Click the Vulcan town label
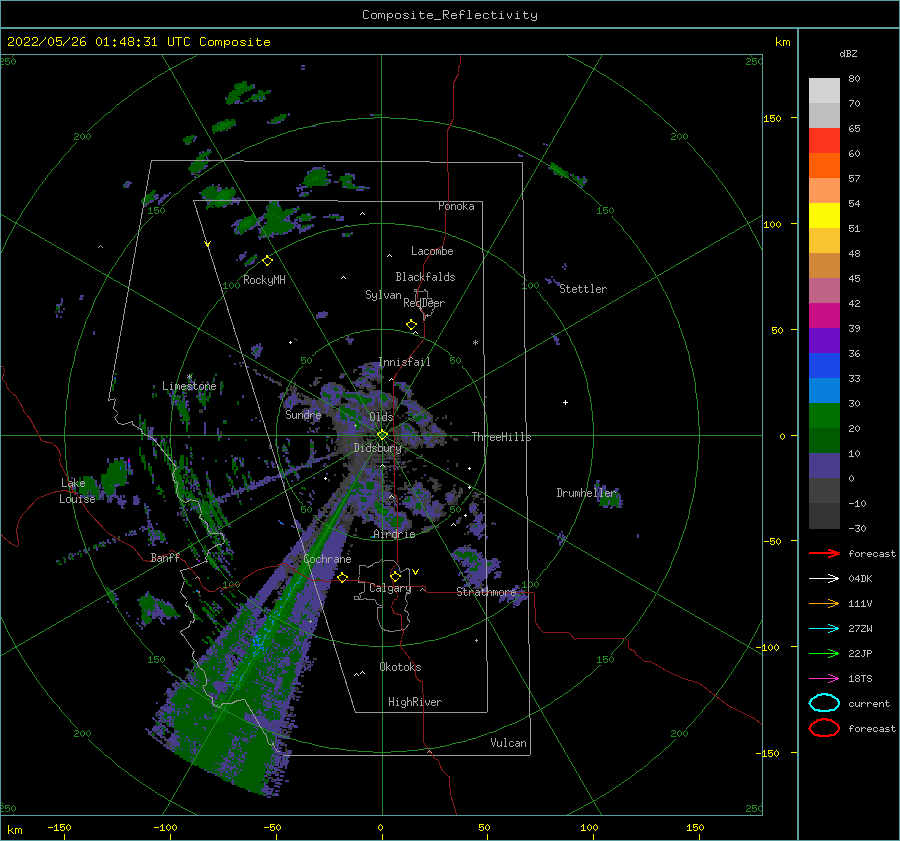Screen dimensions: 900x841 (508, 743)
